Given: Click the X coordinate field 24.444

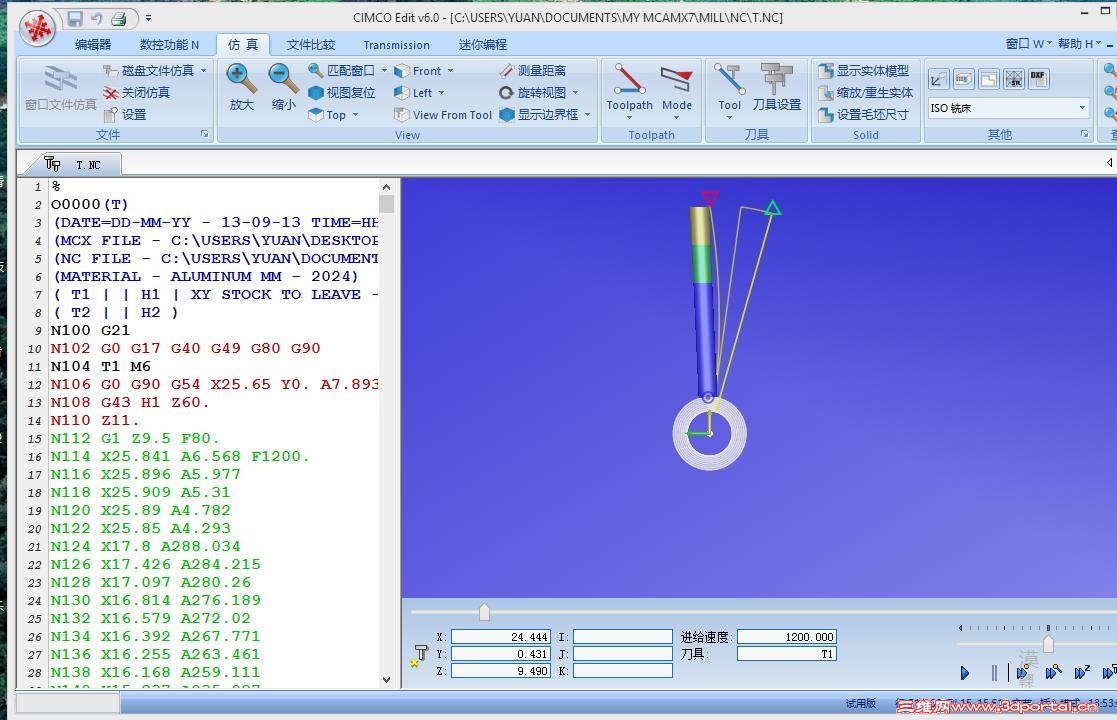Looking at the screenshot, I should pyautogui.click(x=501, y=637).
